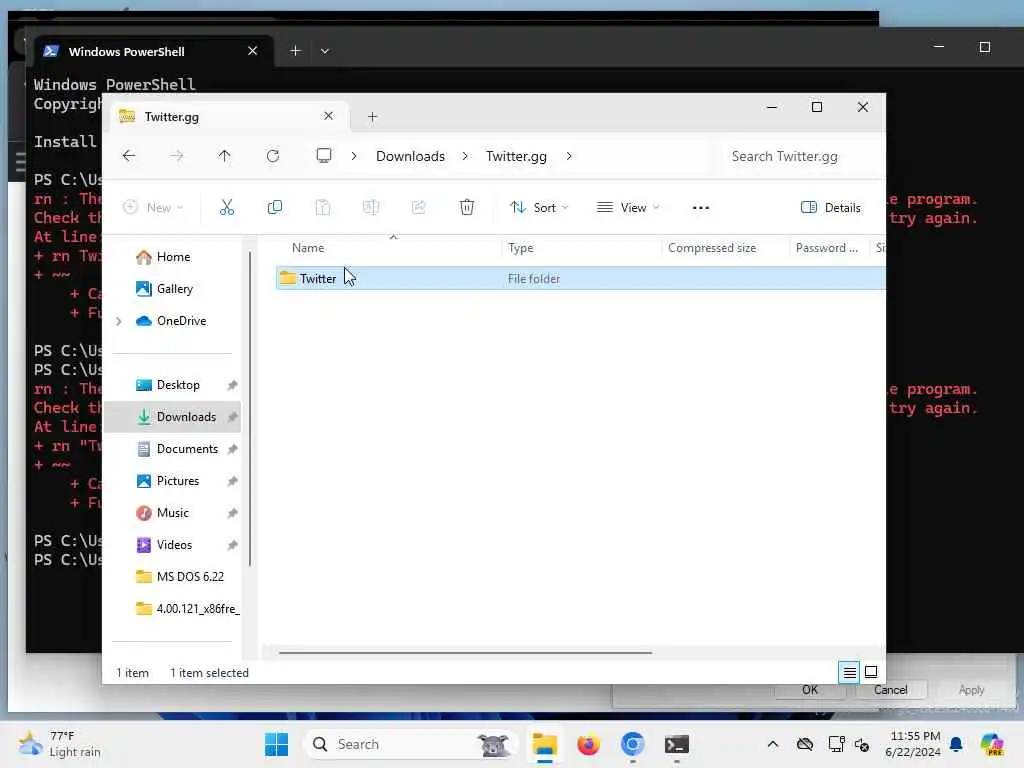Click the Password column header
Screen dimensions: 1024x768
pos(827,248)
